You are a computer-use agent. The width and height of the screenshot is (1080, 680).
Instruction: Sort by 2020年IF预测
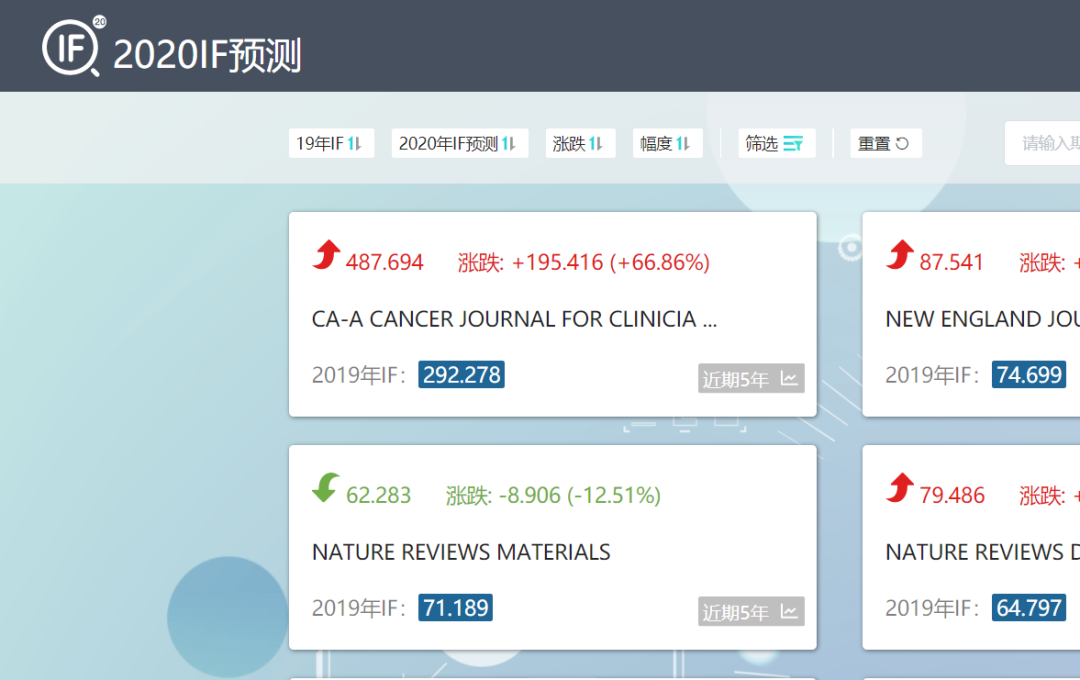[459, 143]
